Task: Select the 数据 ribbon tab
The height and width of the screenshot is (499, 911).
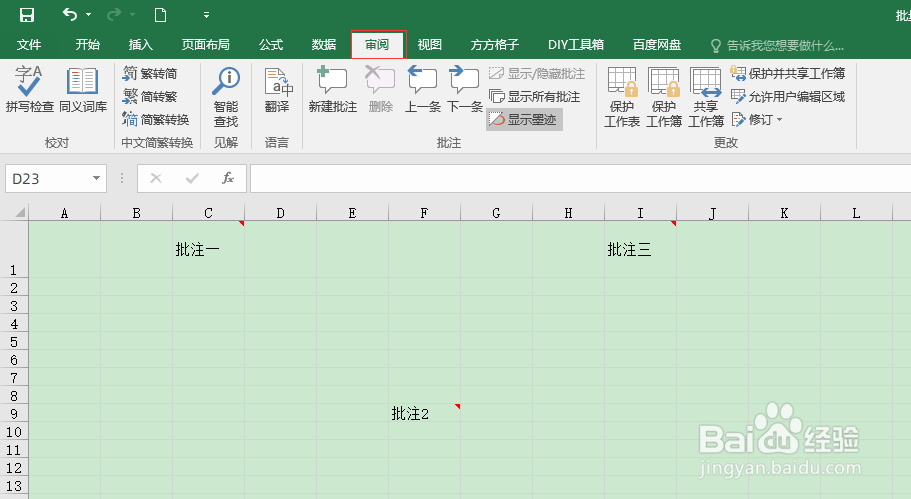Action: [324, 45]
